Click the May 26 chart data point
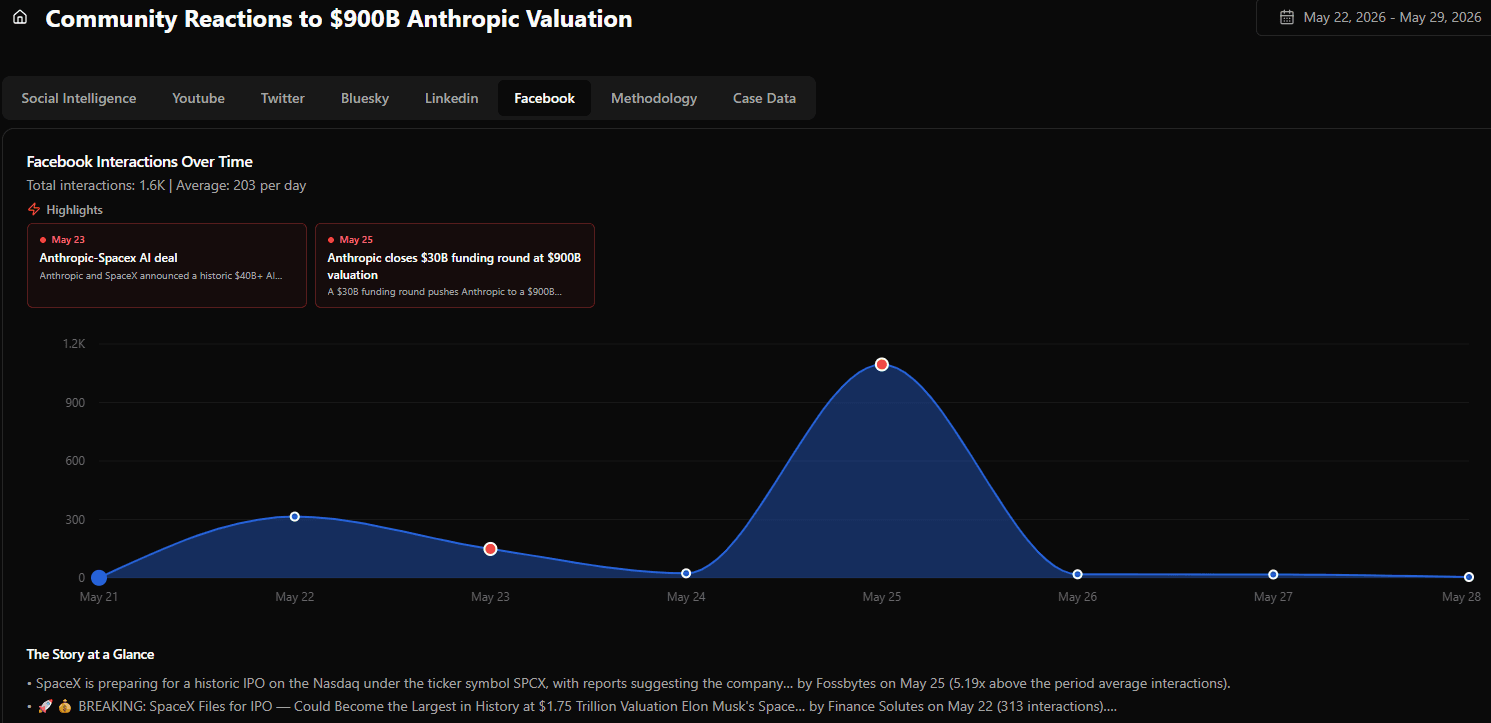This screenshot has width=1491, height=723. [x=1077, y=574]
